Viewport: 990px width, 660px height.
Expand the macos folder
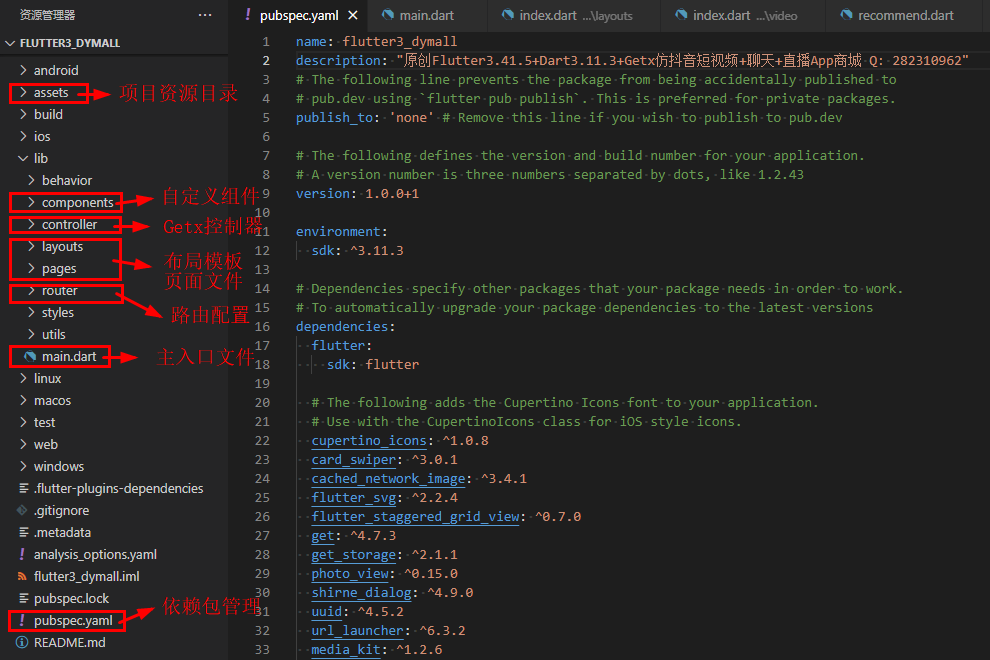(23, 400)
